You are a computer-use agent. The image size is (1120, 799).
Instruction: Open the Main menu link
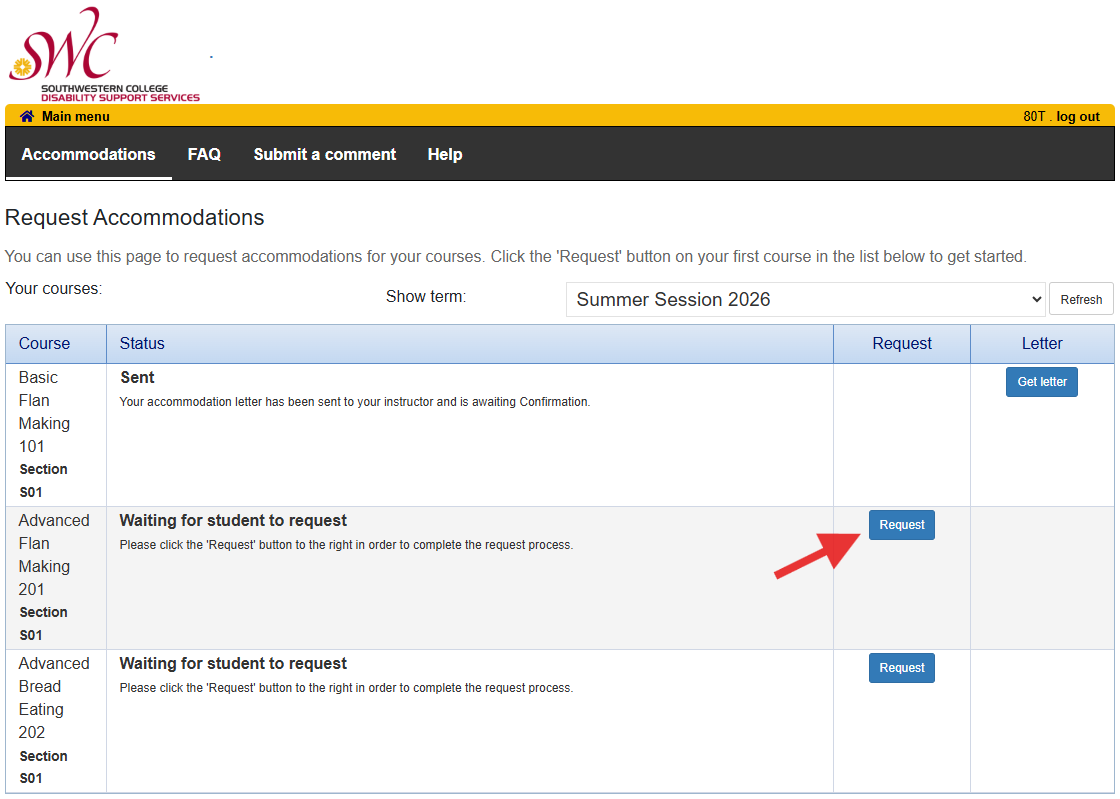click(x=76, y=116)
